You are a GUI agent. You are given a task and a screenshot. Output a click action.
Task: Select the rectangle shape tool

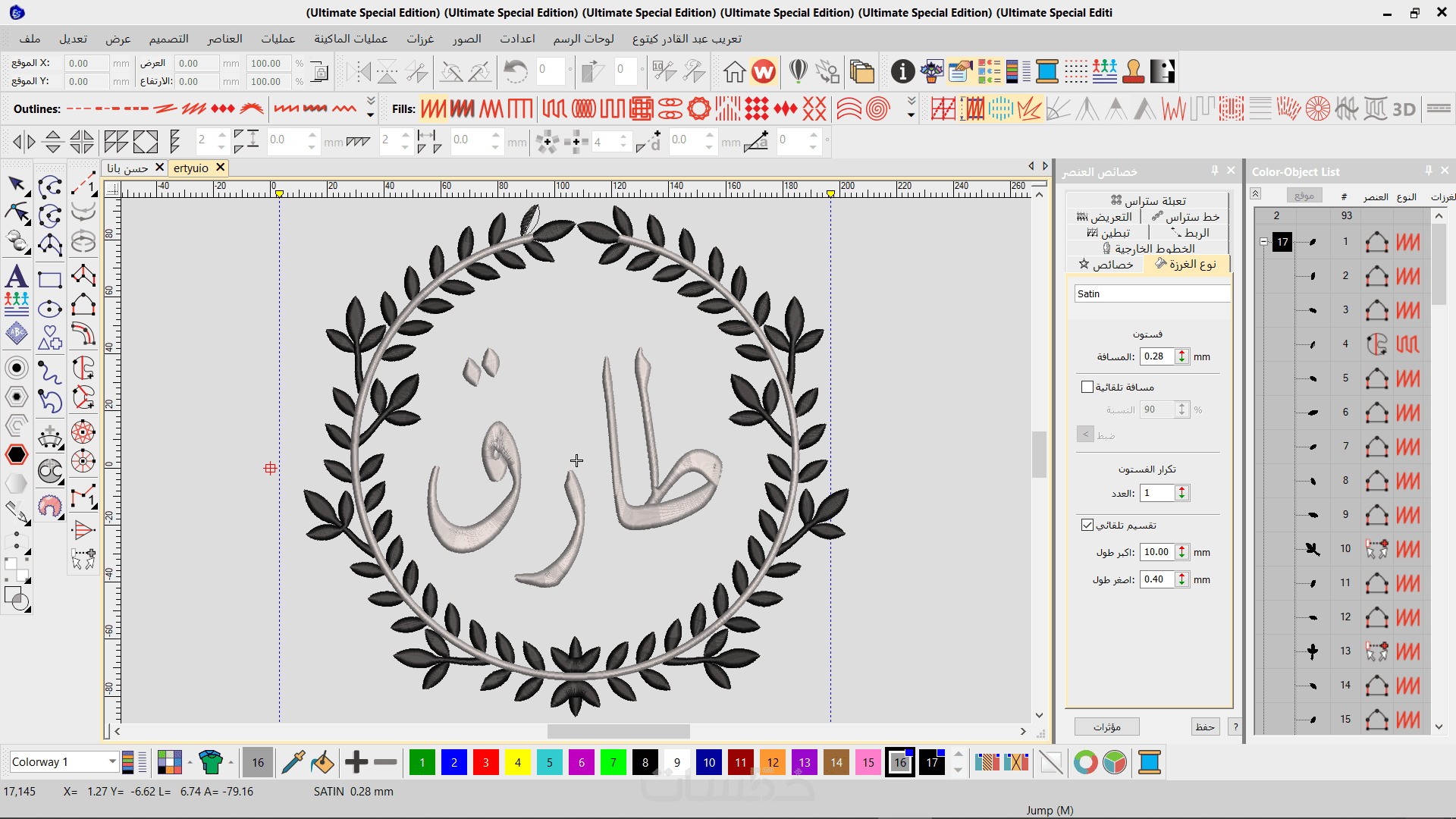coord(50,280)
